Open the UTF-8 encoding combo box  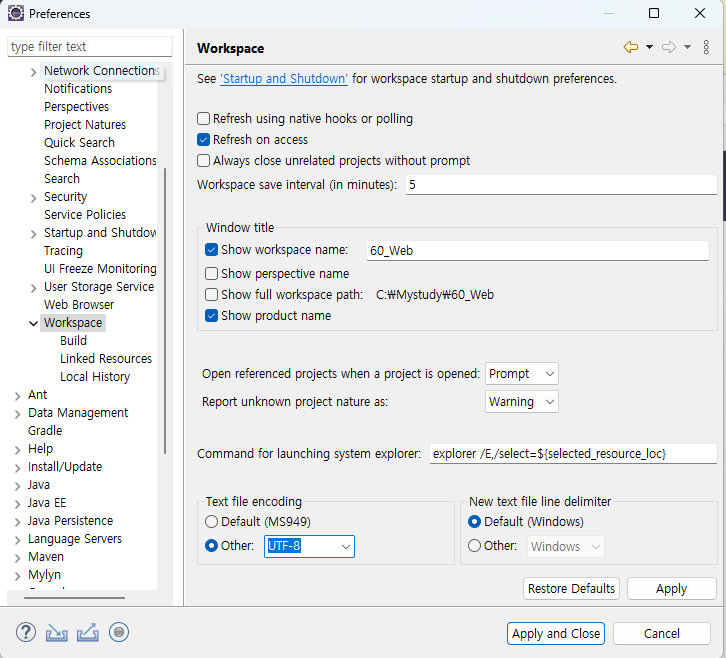point(309,546)
